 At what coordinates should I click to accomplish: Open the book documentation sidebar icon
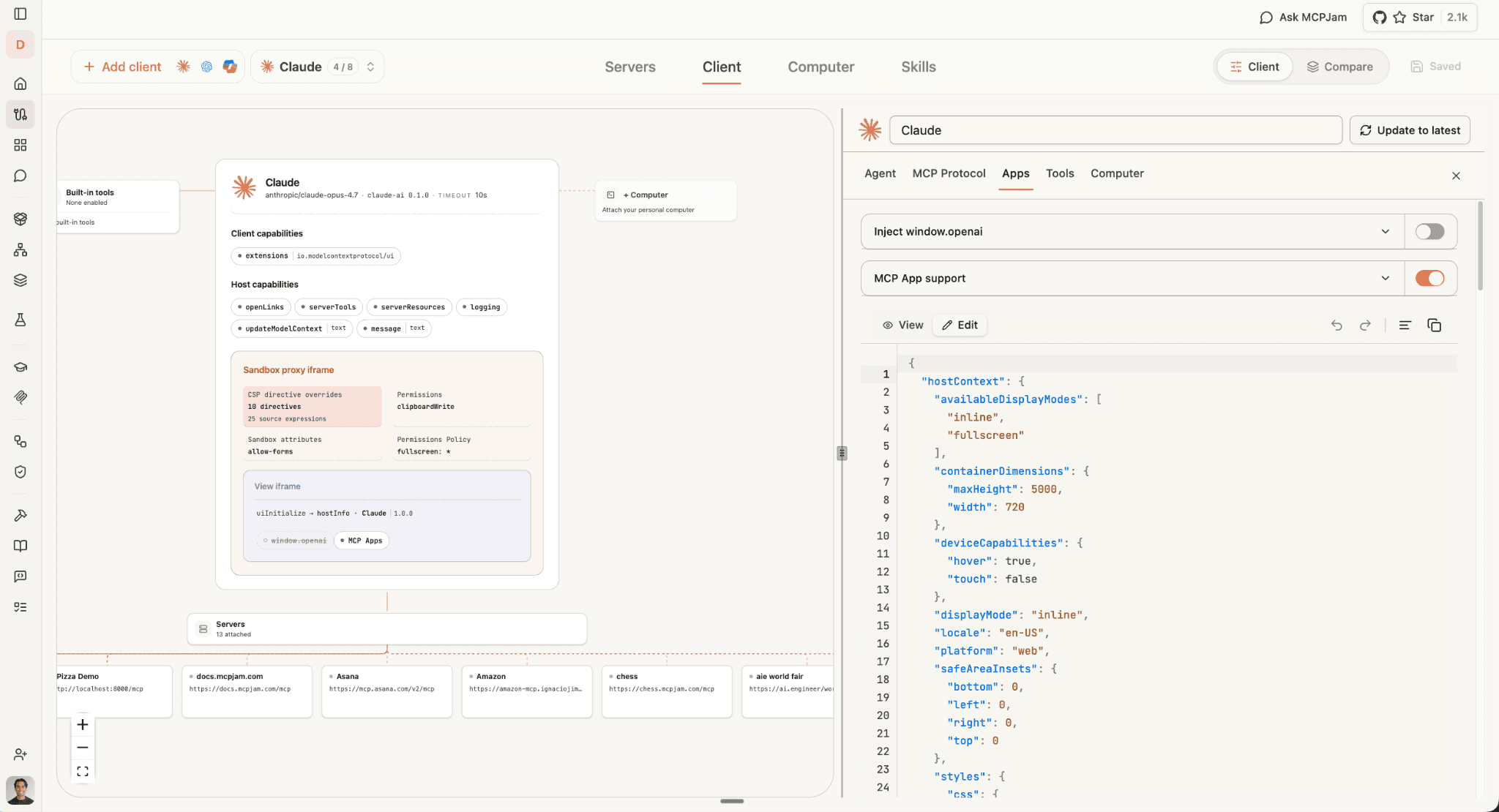(x=20, y=546)
